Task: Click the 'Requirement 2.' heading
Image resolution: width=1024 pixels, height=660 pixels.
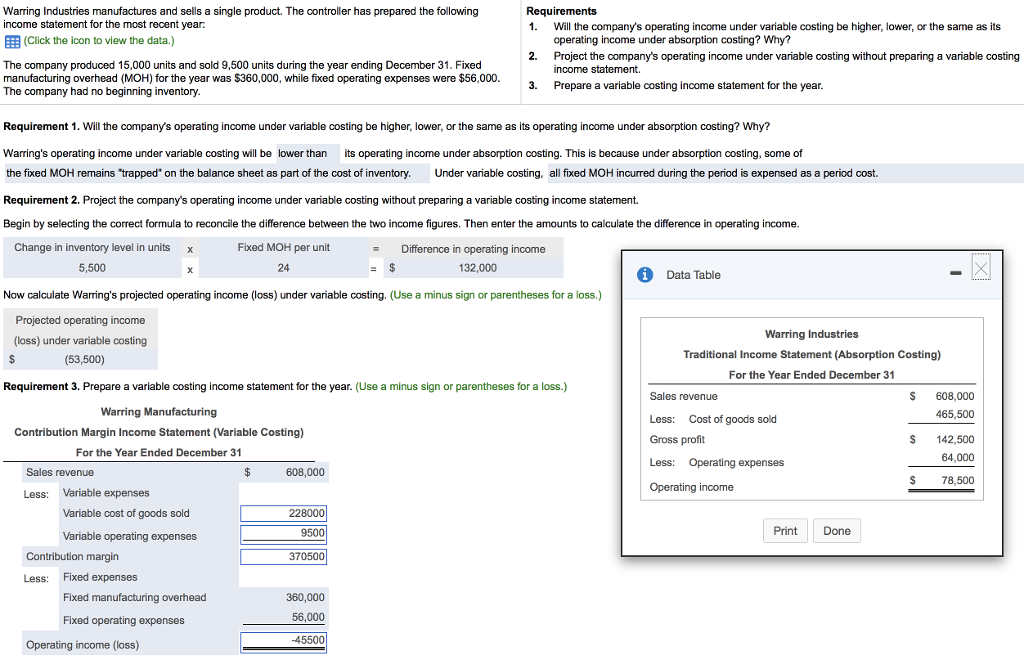Action: click(42, 200)
